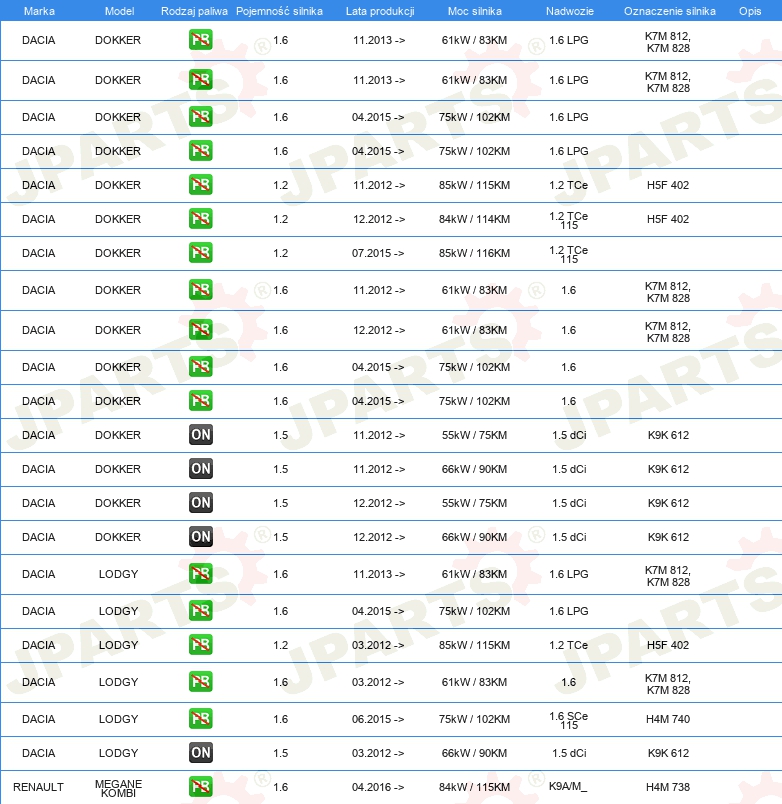Click 1.6 LPG in the Lodgy 04.2015 row
The height and width of the screenshot is (804, 782).
pos(569,611)
